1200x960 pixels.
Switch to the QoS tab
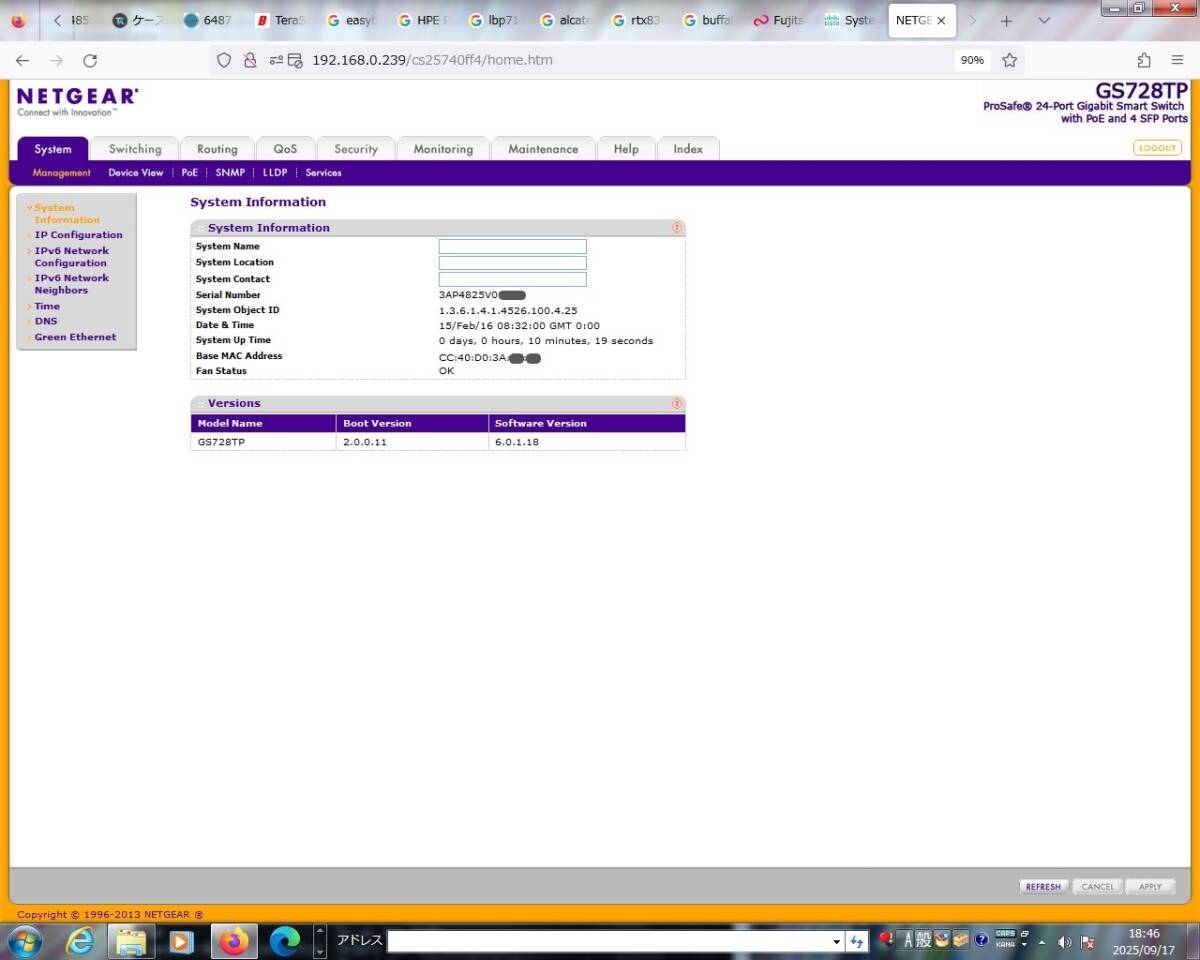tap(285, 149)
